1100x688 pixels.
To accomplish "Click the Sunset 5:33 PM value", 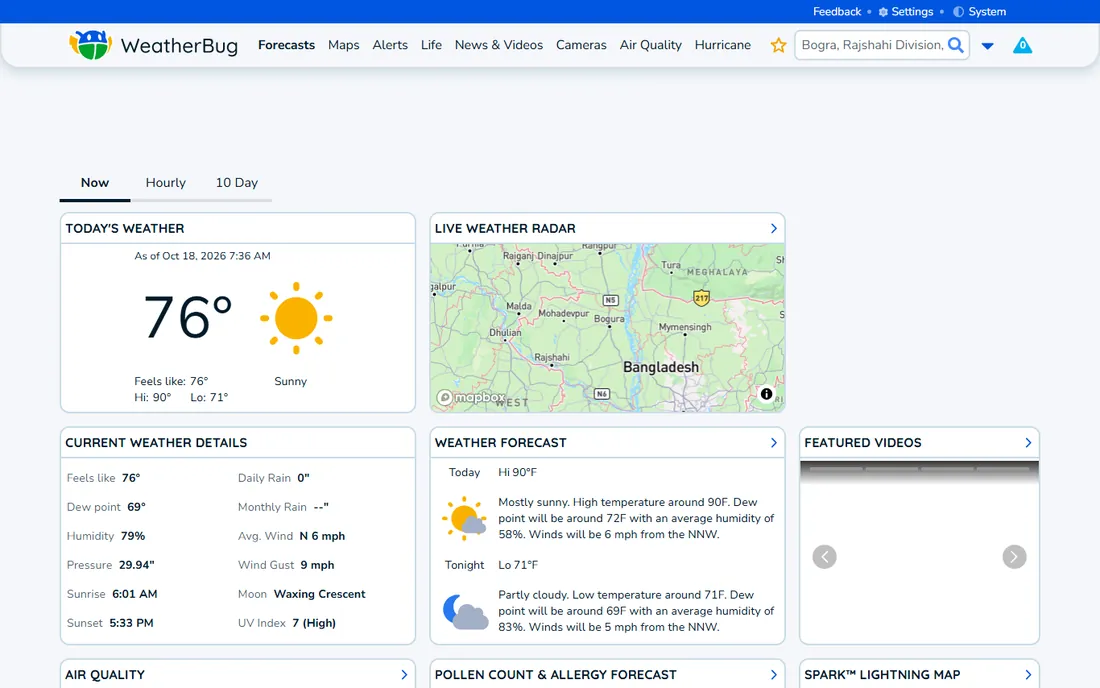I will point(131,623).
